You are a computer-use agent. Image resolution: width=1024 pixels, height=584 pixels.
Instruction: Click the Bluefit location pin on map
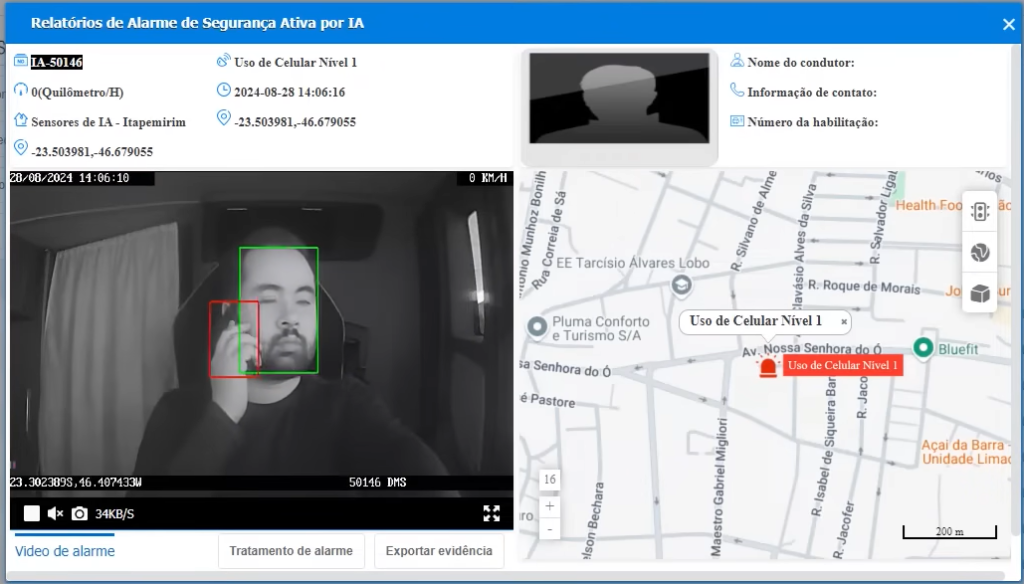coord(923,348)
